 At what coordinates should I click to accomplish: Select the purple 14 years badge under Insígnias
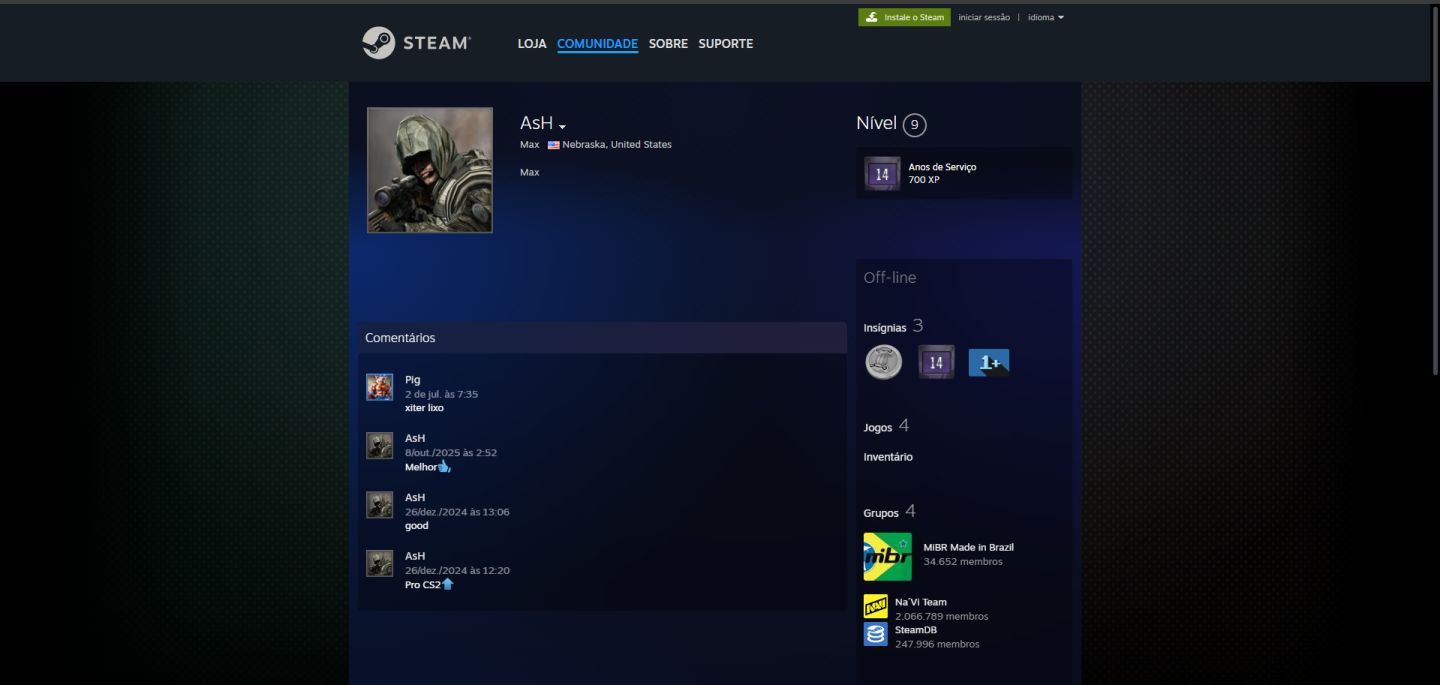[x=936, y=362]
